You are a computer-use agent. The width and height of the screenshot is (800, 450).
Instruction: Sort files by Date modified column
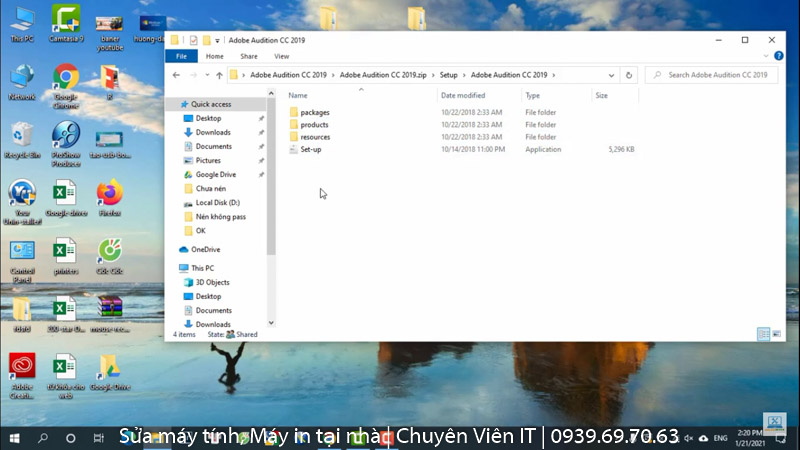pos(462,95)
